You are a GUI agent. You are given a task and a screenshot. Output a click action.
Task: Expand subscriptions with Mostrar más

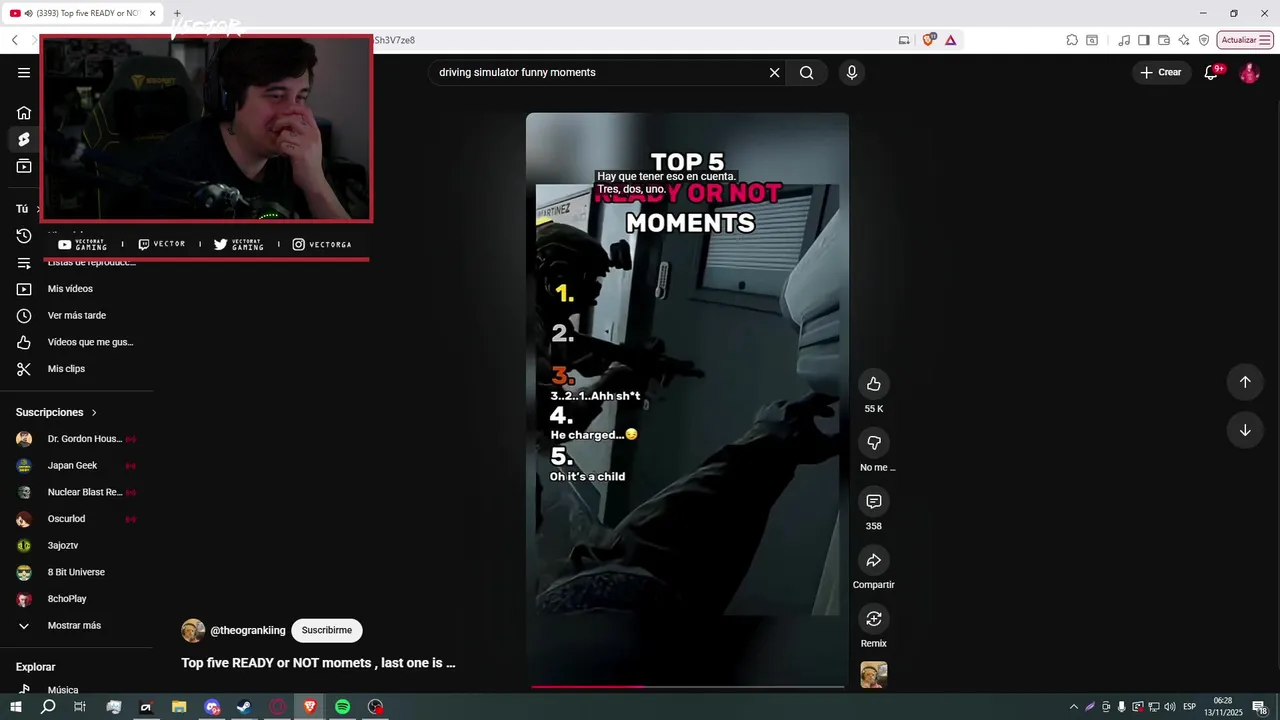pyautogui.click(x=76, y=626)
